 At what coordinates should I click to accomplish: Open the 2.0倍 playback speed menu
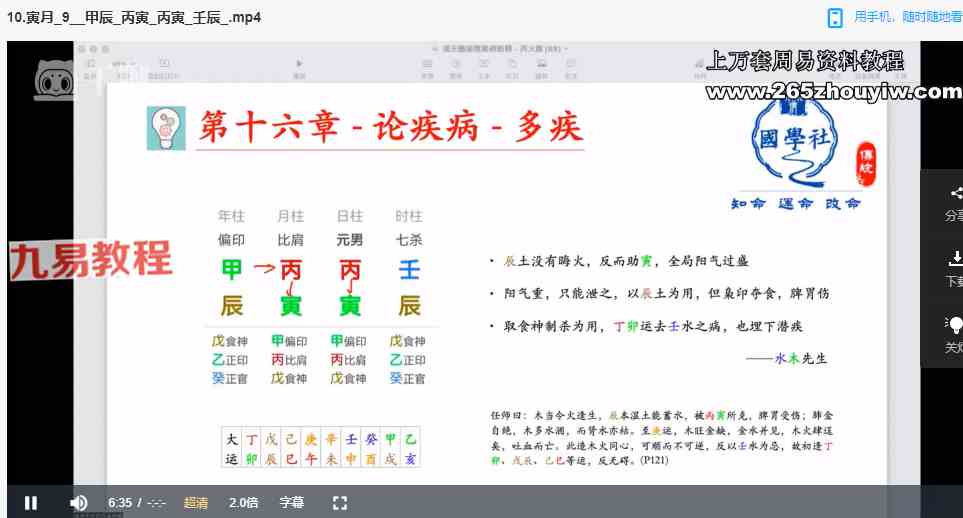coord(244,502)
